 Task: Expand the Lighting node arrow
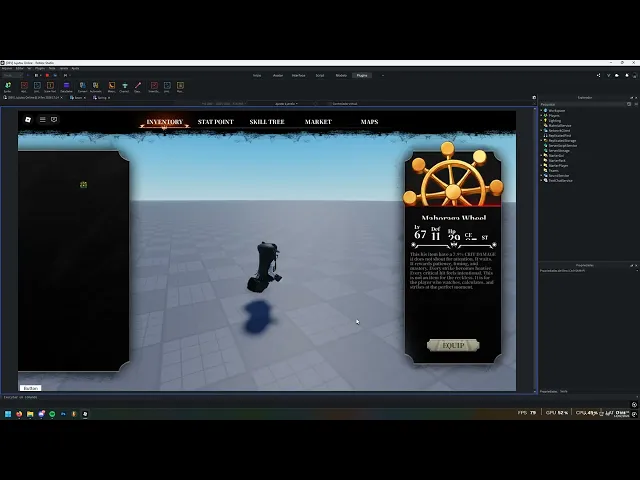[x=542, y=120]
